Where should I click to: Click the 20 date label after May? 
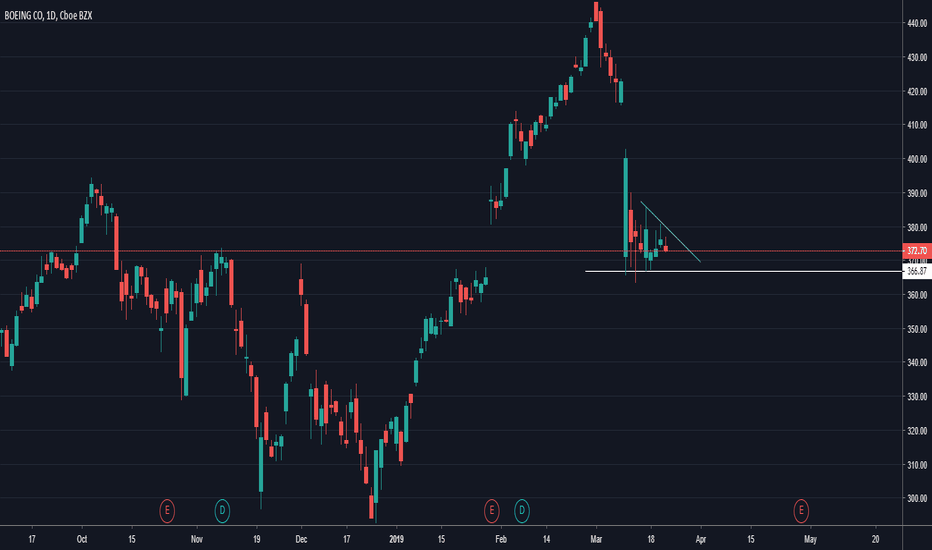(876, 539)
